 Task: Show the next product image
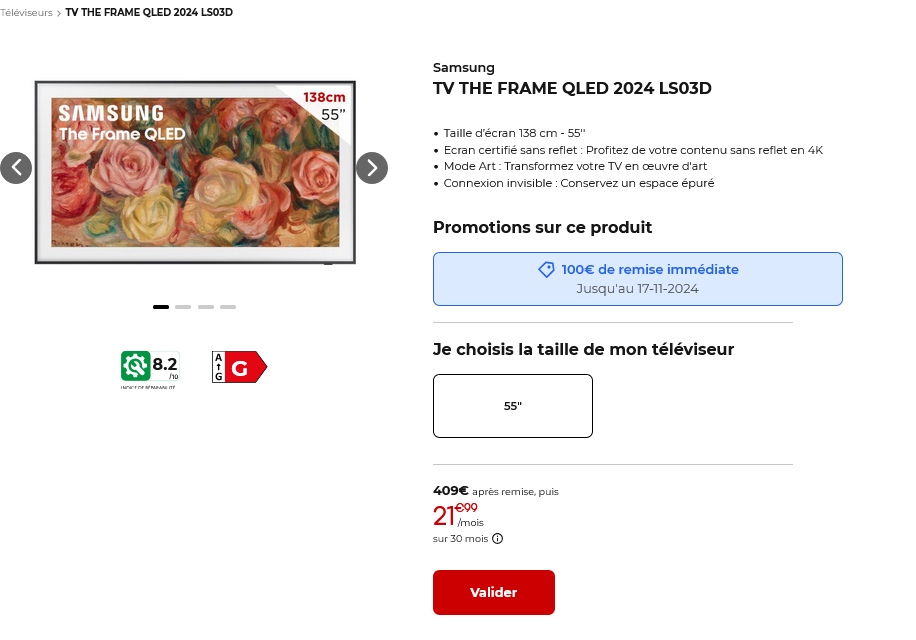(x=372, y=168)
